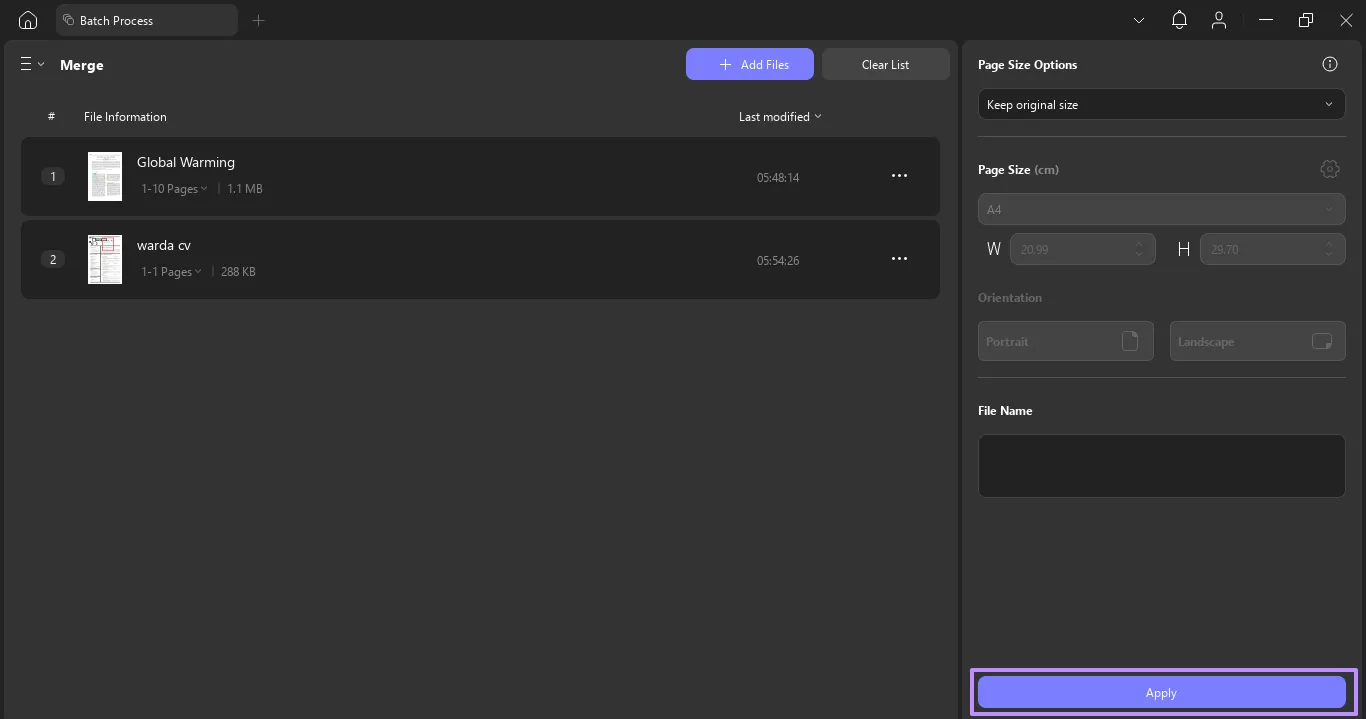Open the user account profile icon
This screenshot has height=719, width=1366.
pos(1218,20)
